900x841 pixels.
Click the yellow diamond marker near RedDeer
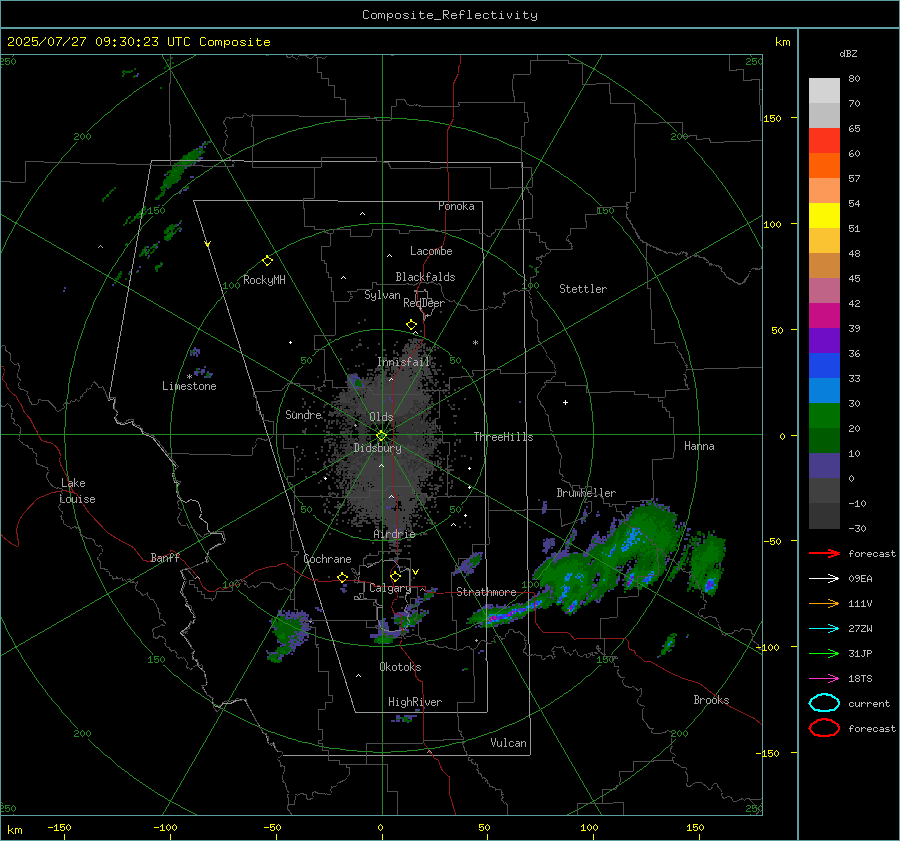[411, 325]
